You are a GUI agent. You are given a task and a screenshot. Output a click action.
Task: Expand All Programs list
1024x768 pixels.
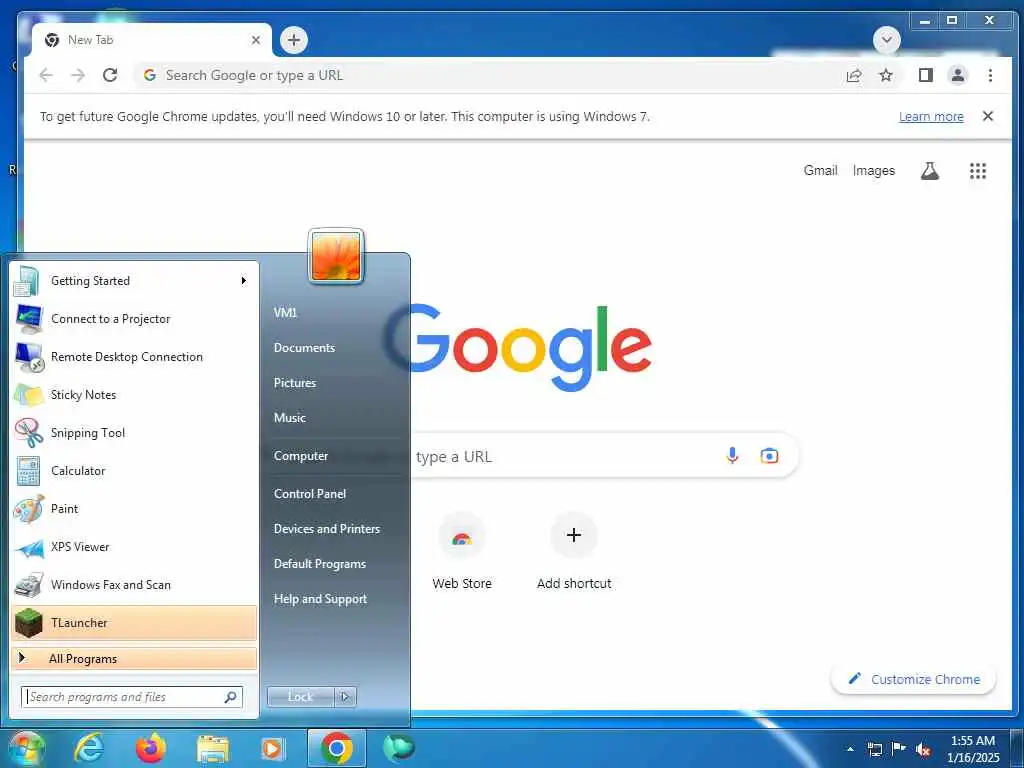click(x=135, y=658)
